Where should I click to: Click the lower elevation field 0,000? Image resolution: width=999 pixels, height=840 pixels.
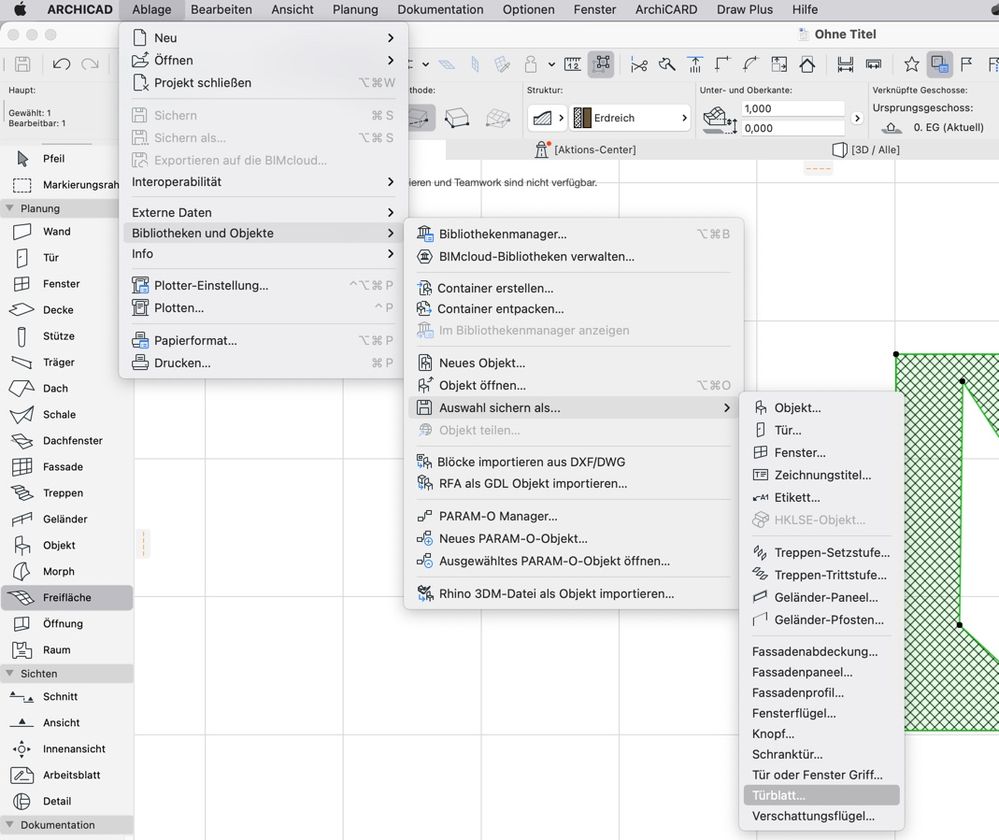pos(793,128)
